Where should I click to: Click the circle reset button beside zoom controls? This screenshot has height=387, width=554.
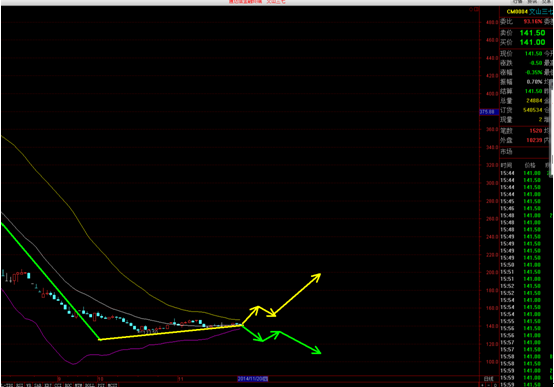point(495,385)
